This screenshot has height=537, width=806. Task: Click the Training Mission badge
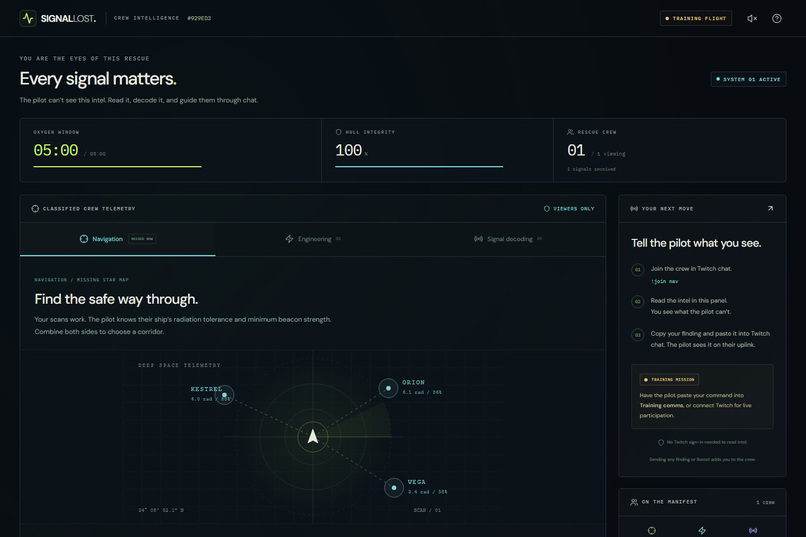669,380
